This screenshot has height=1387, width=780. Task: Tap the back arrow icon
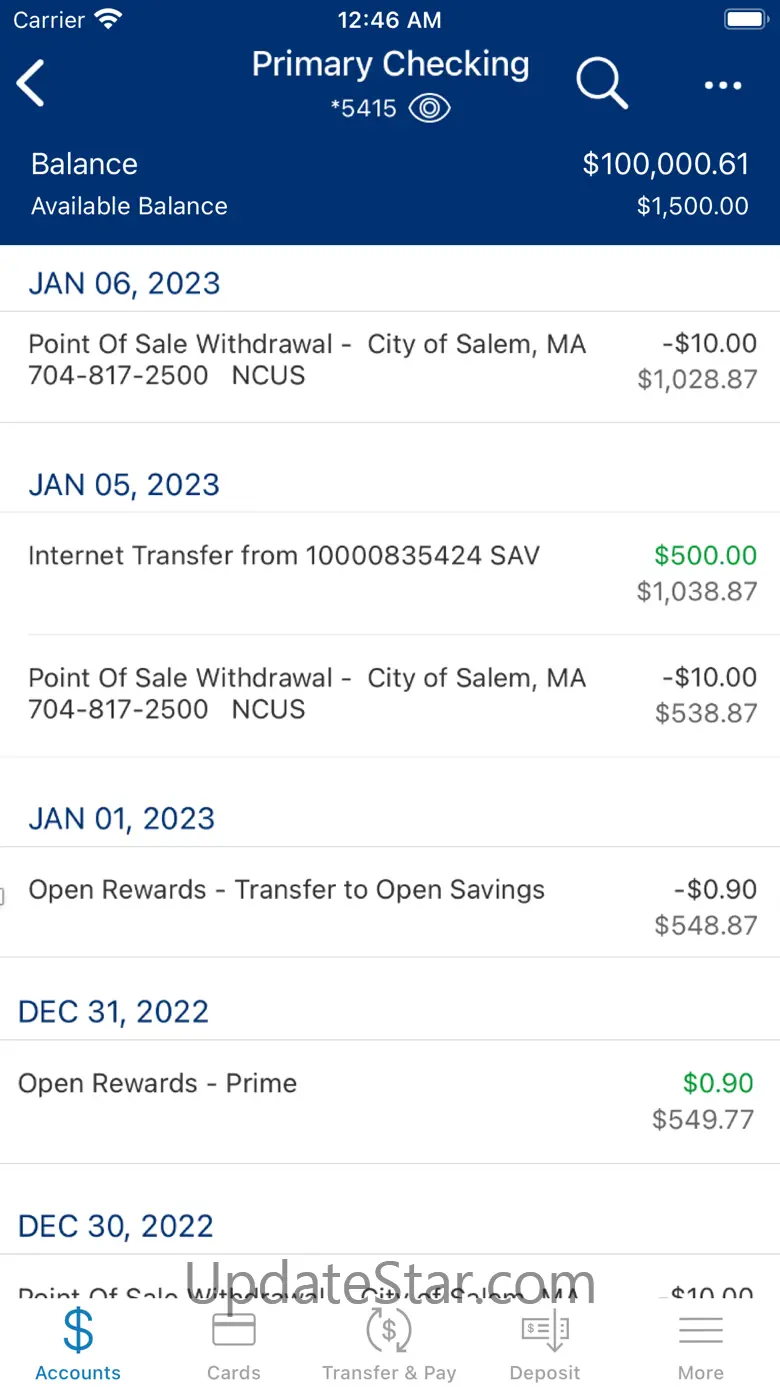(32, 83)
